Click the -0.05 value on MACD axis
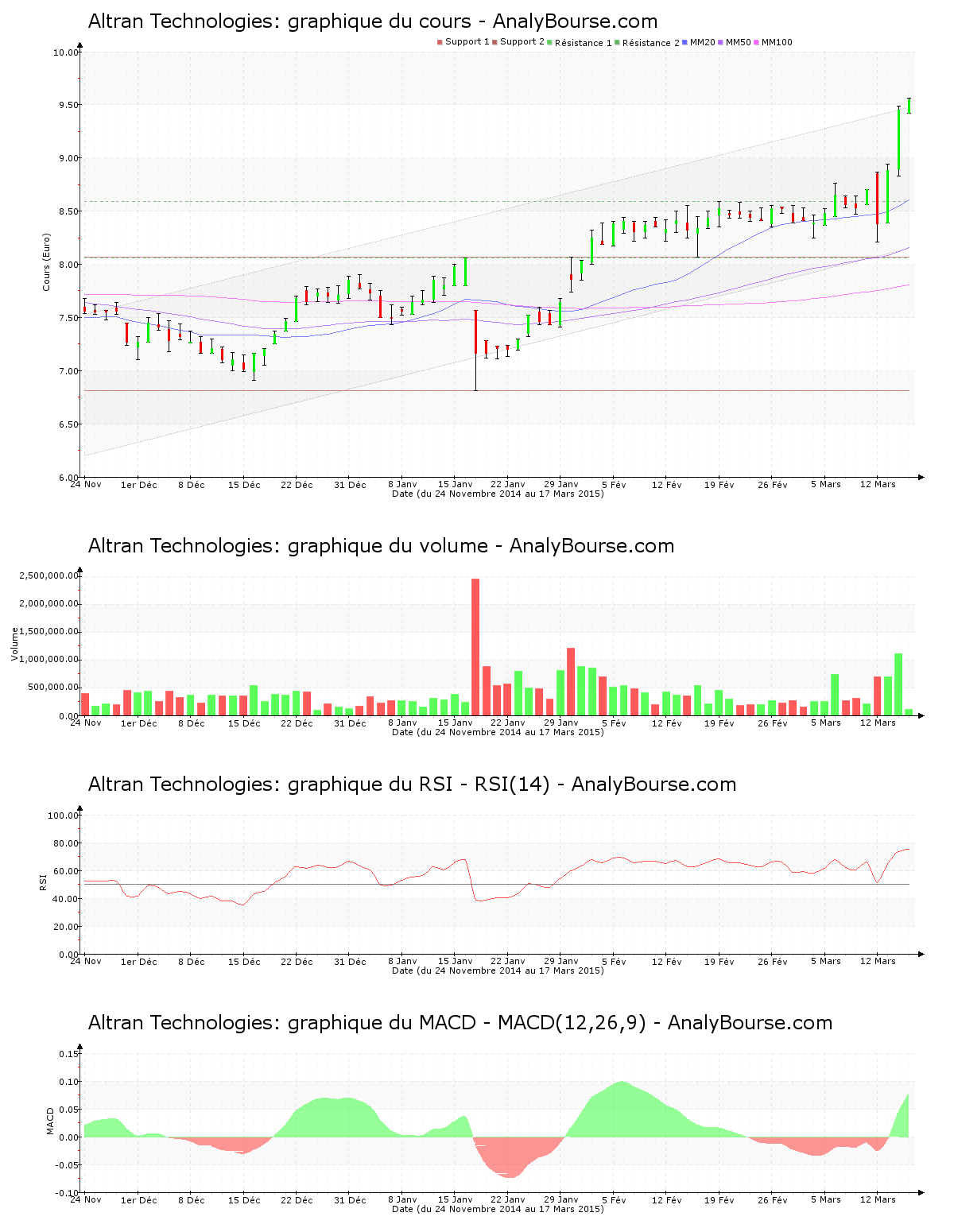The image size is (954, 1232). (x=68, y=1165)
